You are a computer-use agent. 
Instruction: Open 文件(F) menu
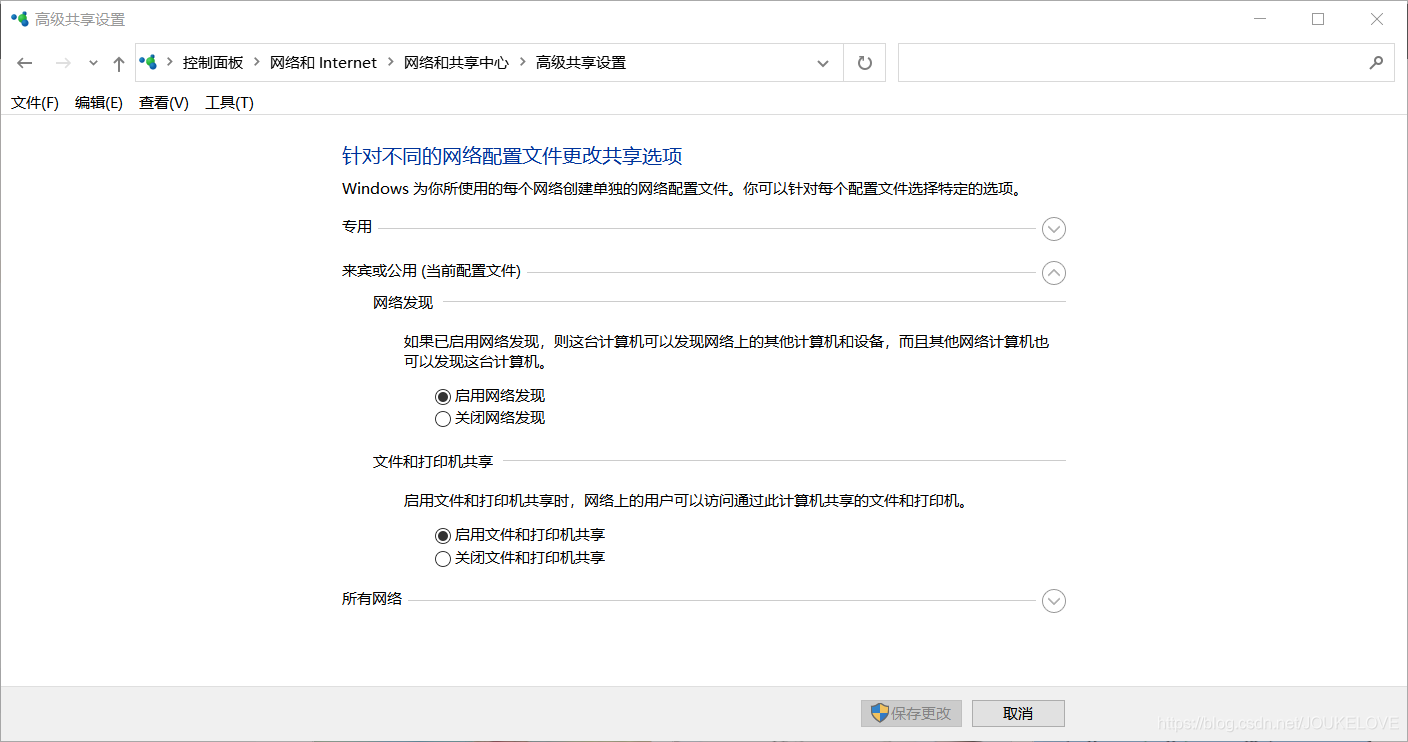pos(35,103)
